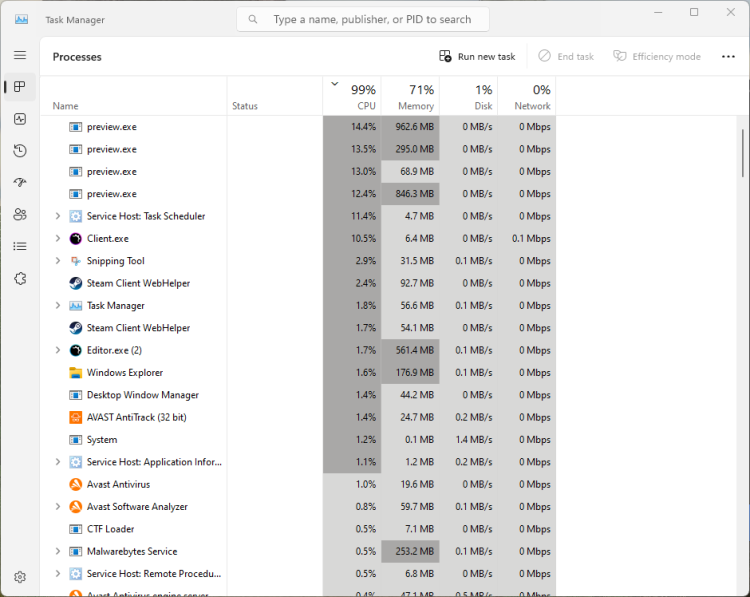This screenshot has height=597, width=750.
Task: Open Services page puzzle icon
Action: click(x=20, y=278)
